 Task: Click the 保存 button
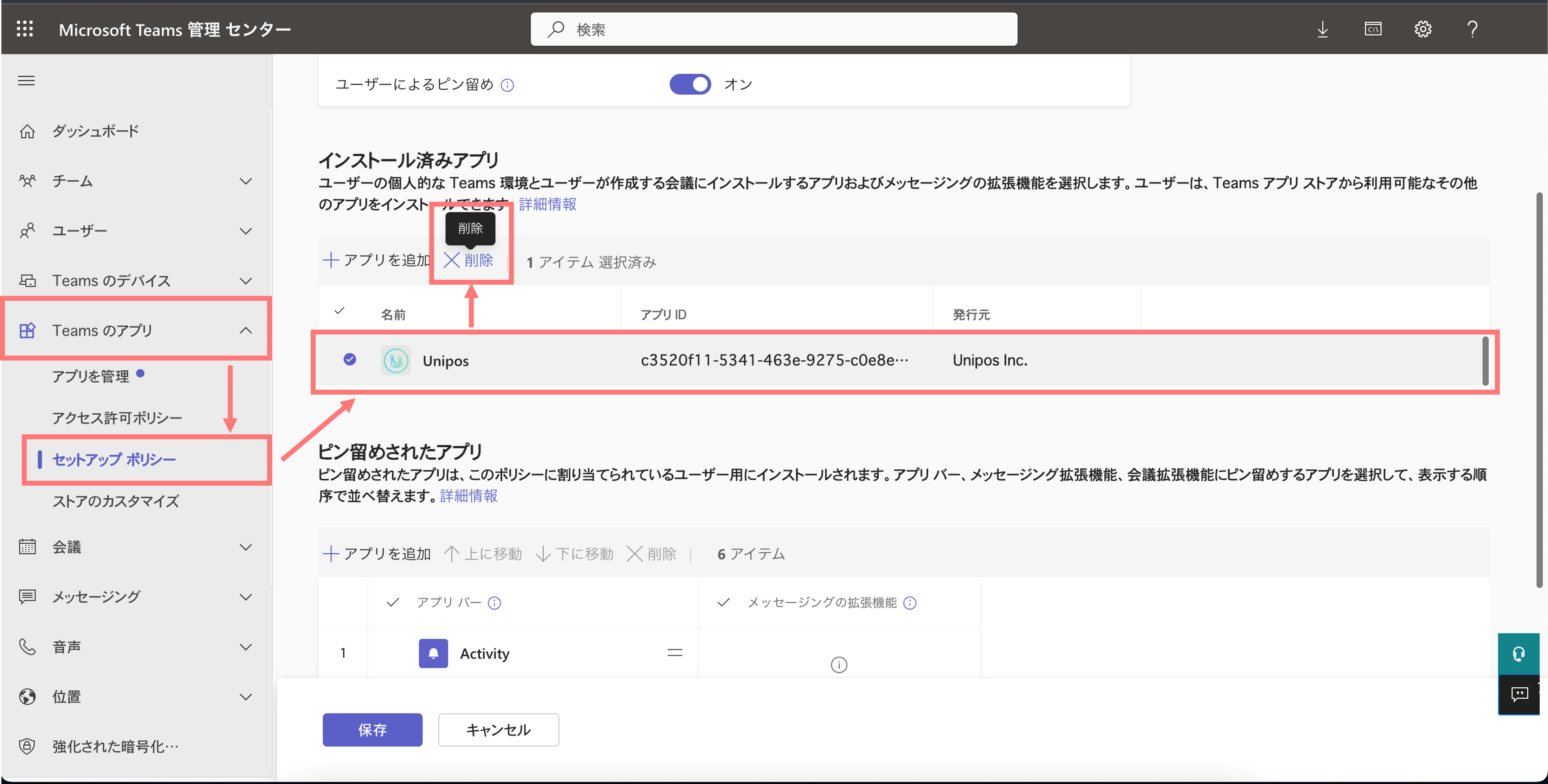(x=372, y=729)
